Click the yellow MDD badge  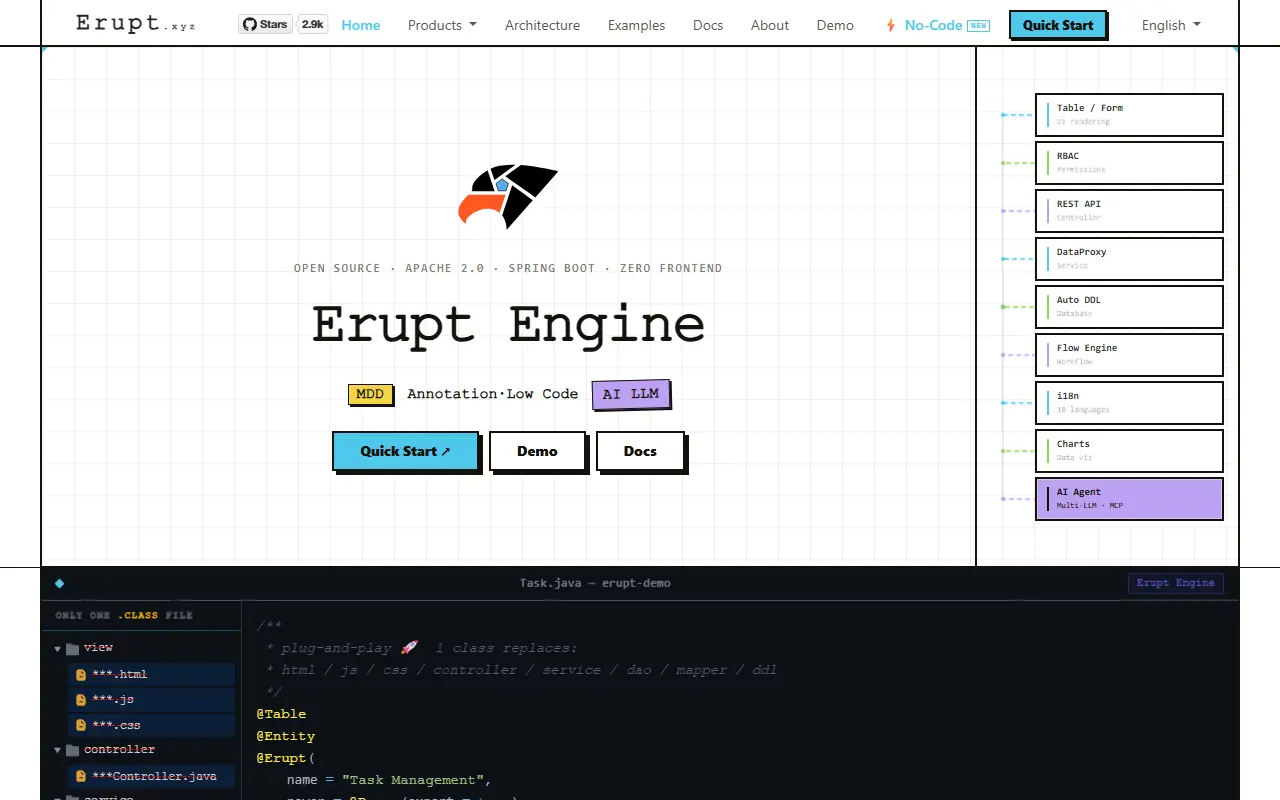[x=370, y=394]
